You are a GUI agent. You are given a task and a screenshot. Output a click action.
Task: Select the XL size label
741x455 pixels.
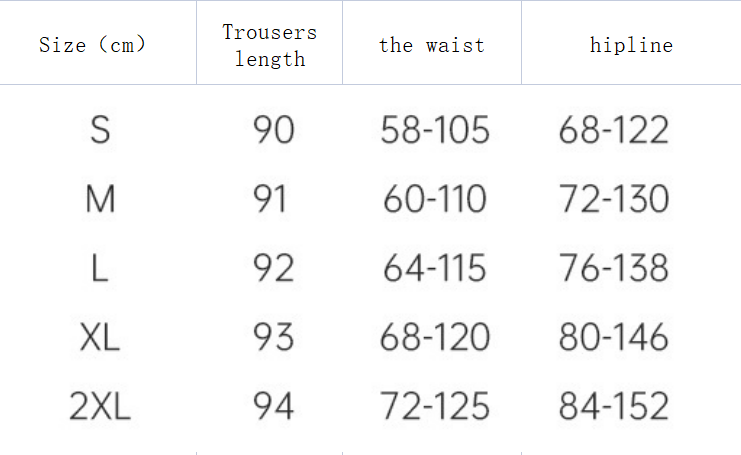(x=100, y=337)
